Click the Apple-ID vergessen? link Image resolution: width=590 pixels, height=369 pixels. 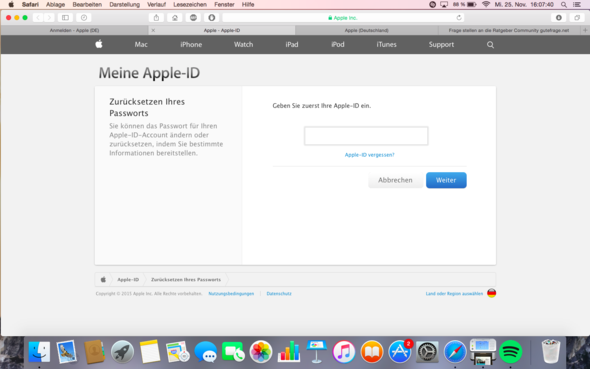pos(370,155)
